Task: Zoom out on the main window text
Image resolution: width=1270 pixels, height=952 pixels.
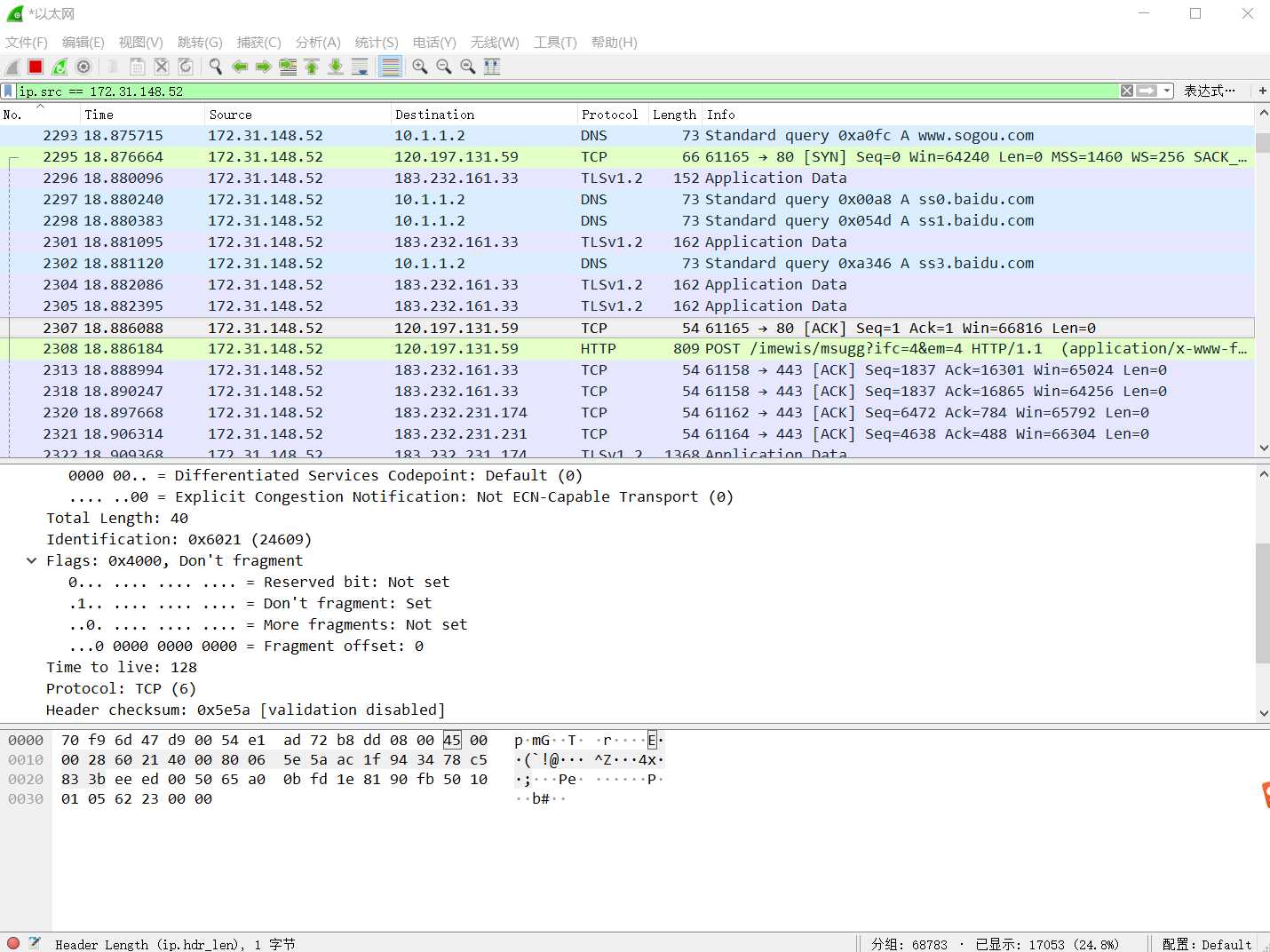Action: point(444,67)
